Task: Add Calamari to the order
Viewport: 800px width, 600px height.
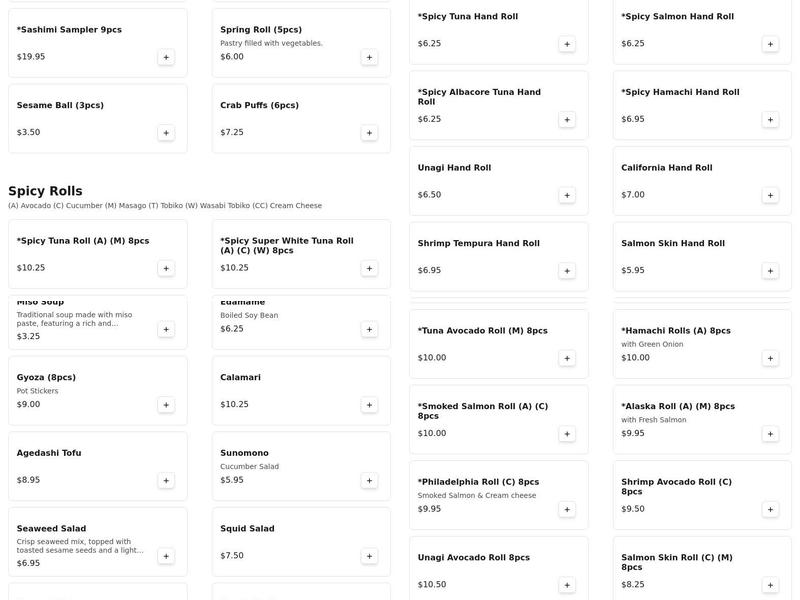Action: 369,405
